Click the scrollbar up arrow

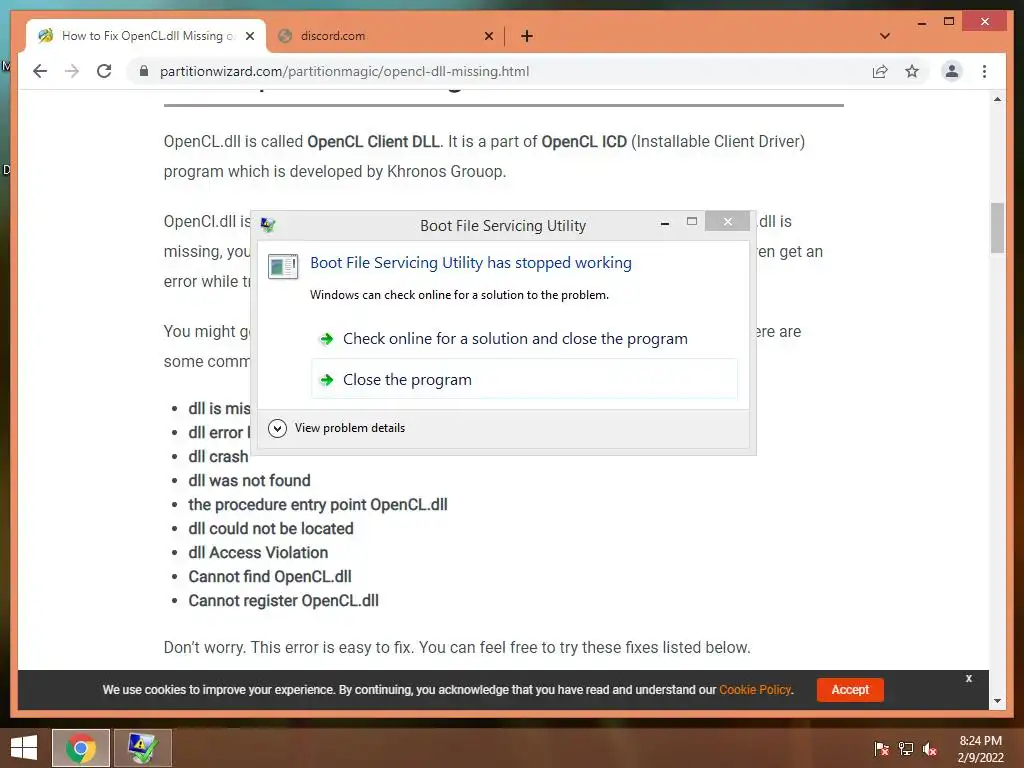tap(997, 99)
